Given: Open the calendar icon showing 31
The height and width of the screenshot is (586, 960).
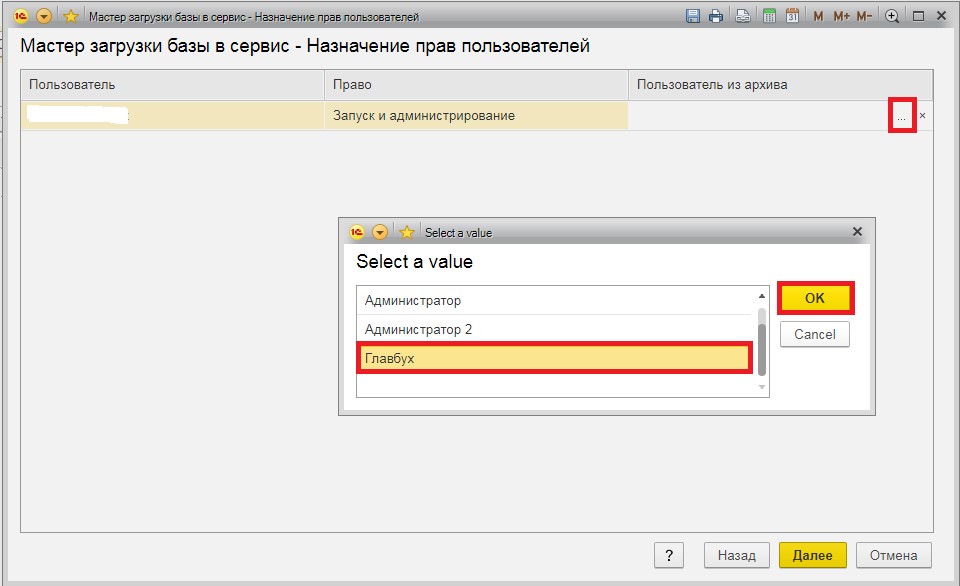Looking at the screenshot, I should click(x=793, y=17).
